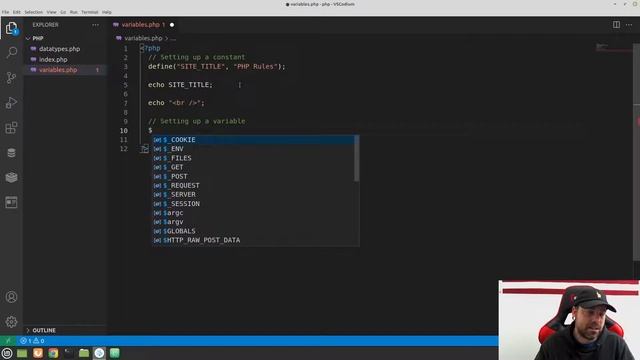Open Chrome browser from the taskbar
The image size is (640, 360).
click(x=53, y=353)
